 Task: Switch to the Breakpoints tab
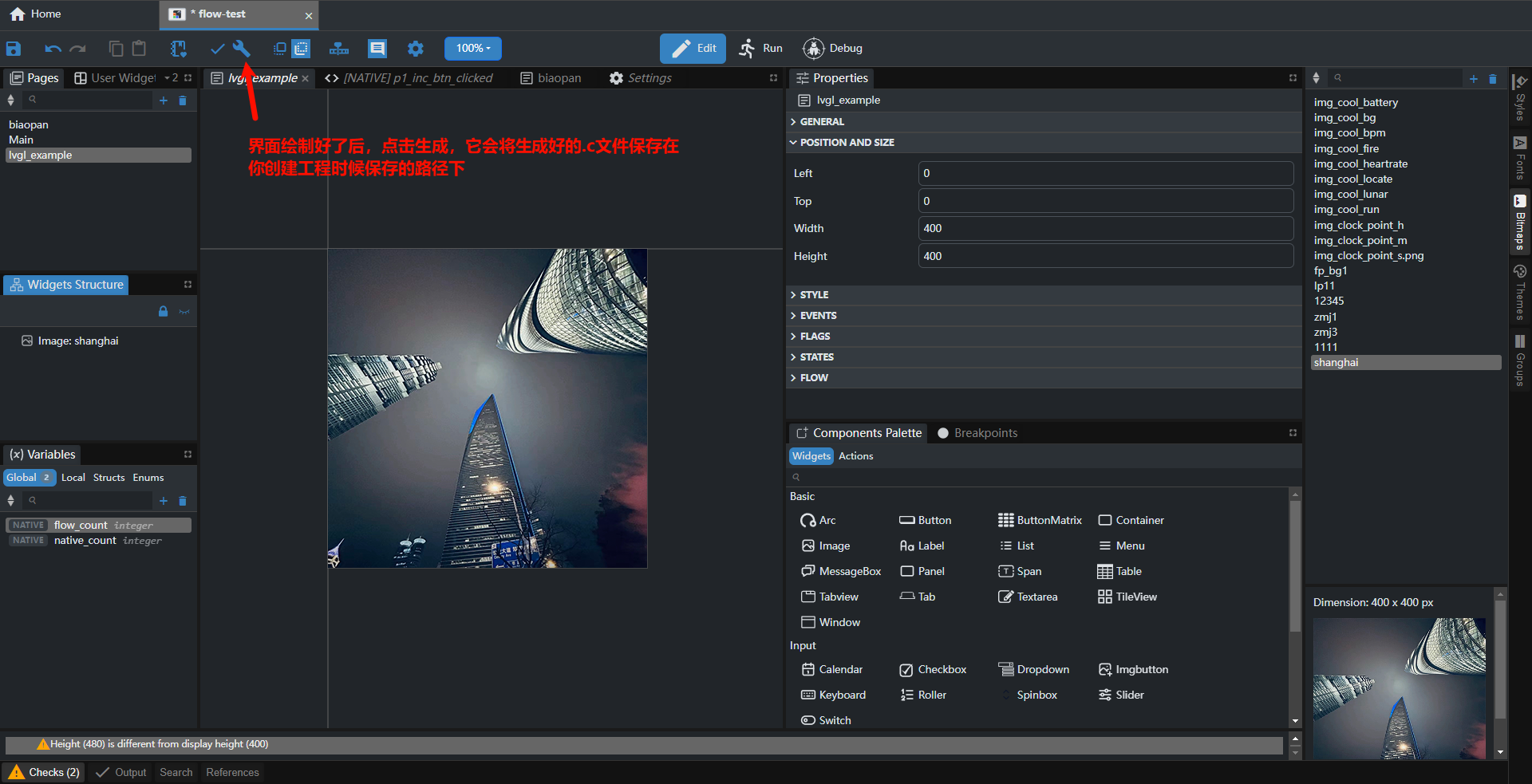click(977, 433)
